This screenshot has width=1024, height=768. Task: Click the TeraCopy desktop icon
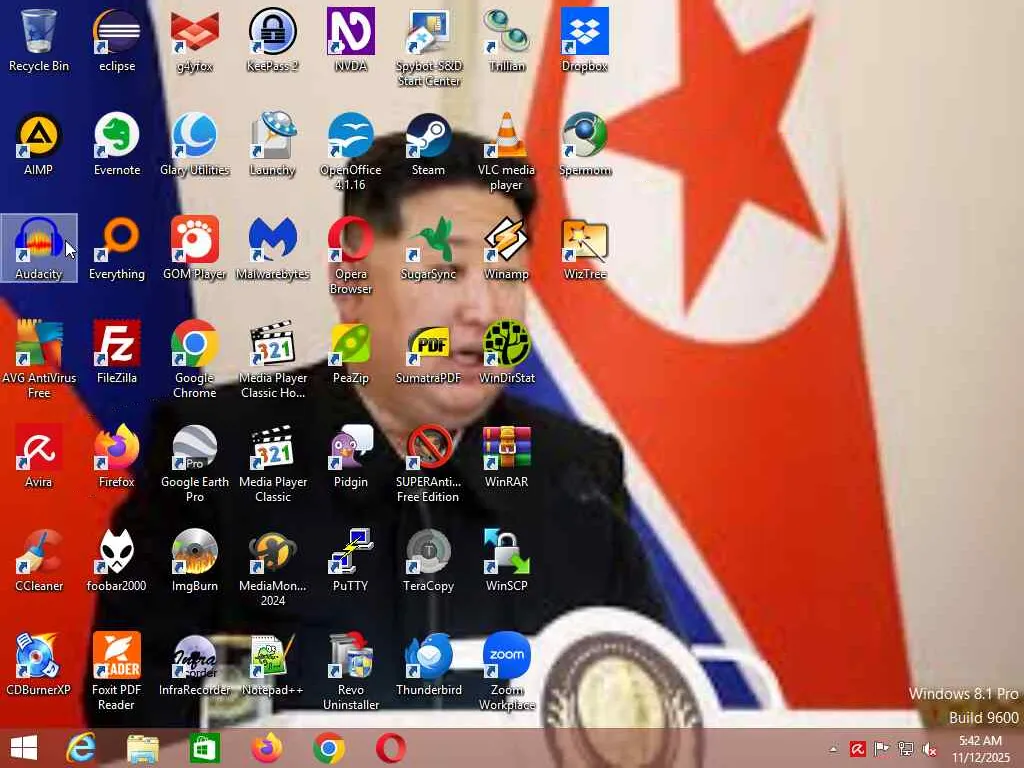[428, 560]
